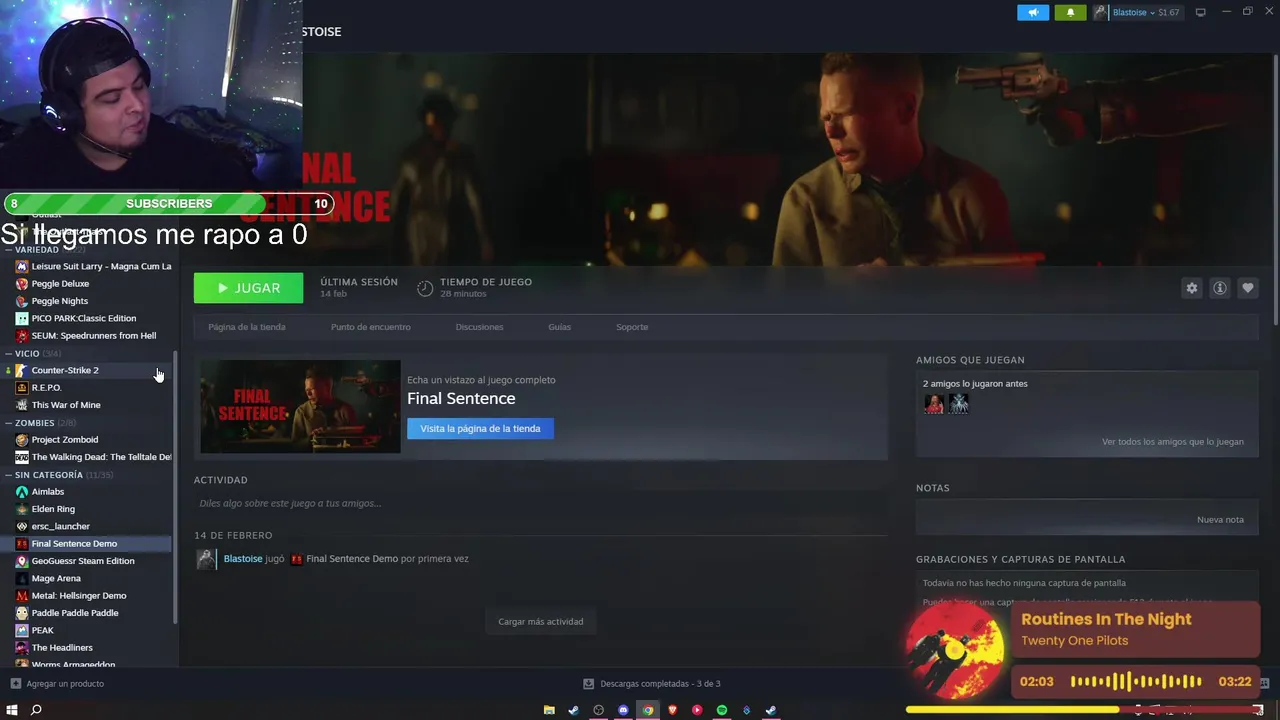1280x720 pixels.
Task: Select R.E.P.O. icon in library list
Action: [x=22, y=388]
